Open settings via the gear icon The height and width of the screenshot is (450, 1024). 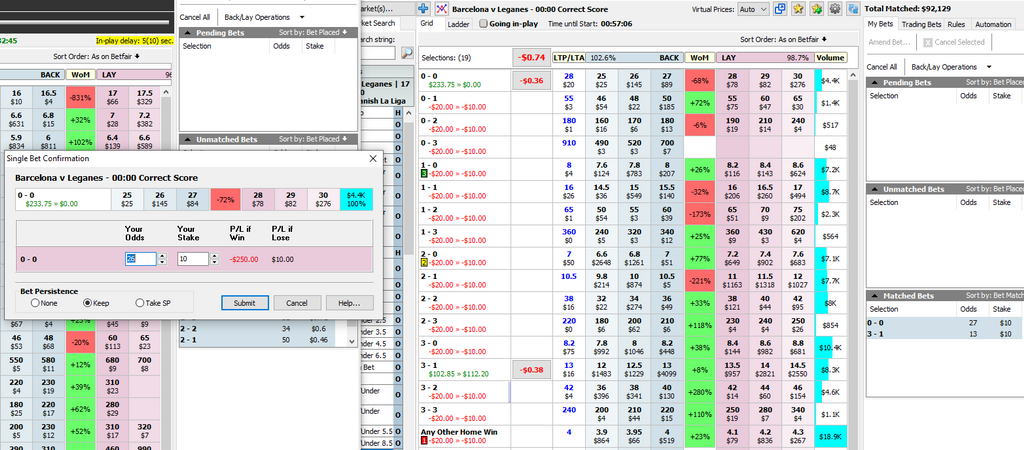tap(835, 9)
